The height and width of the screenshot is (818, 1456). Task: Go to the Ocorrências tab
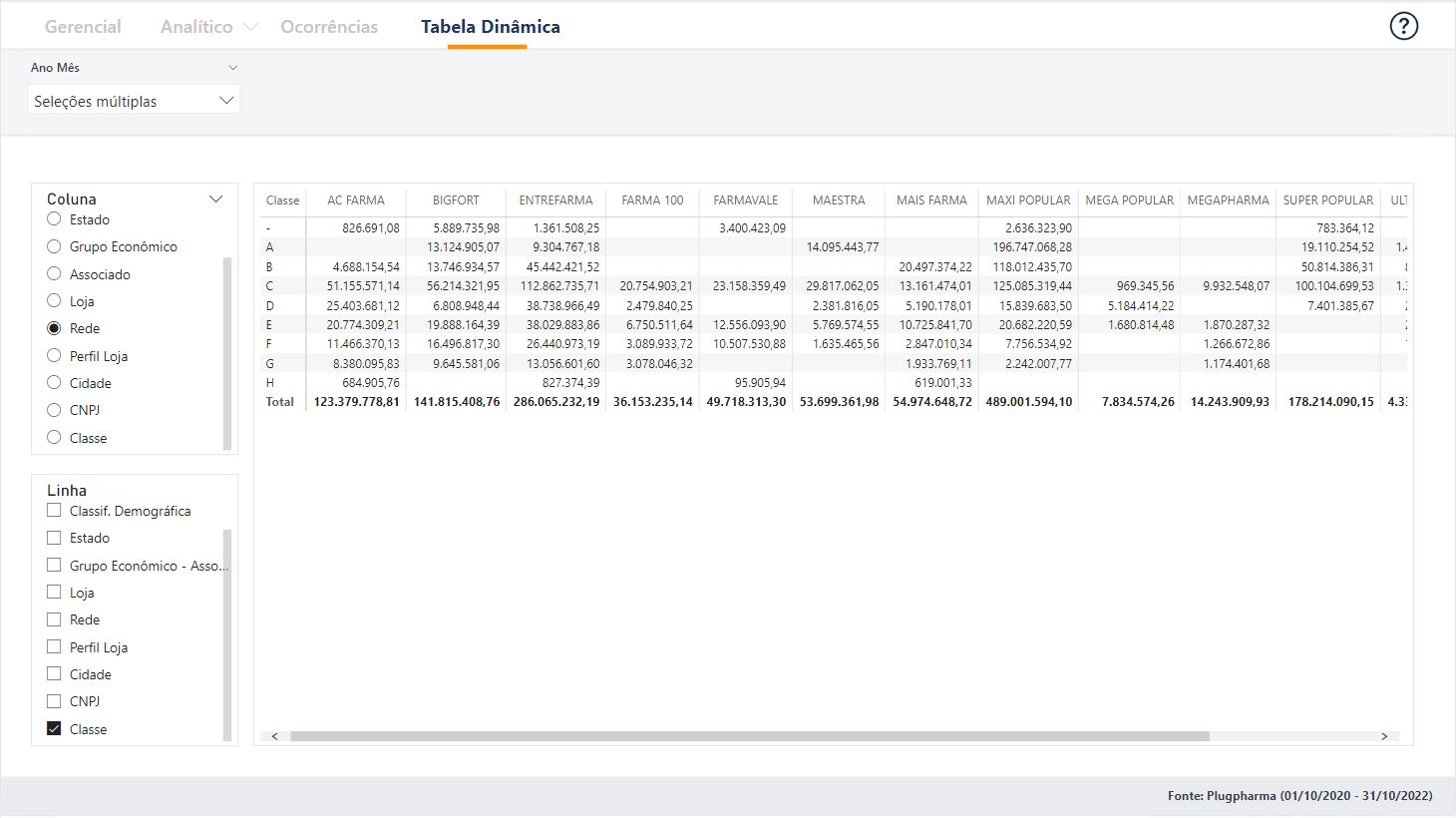pos(329,27)
